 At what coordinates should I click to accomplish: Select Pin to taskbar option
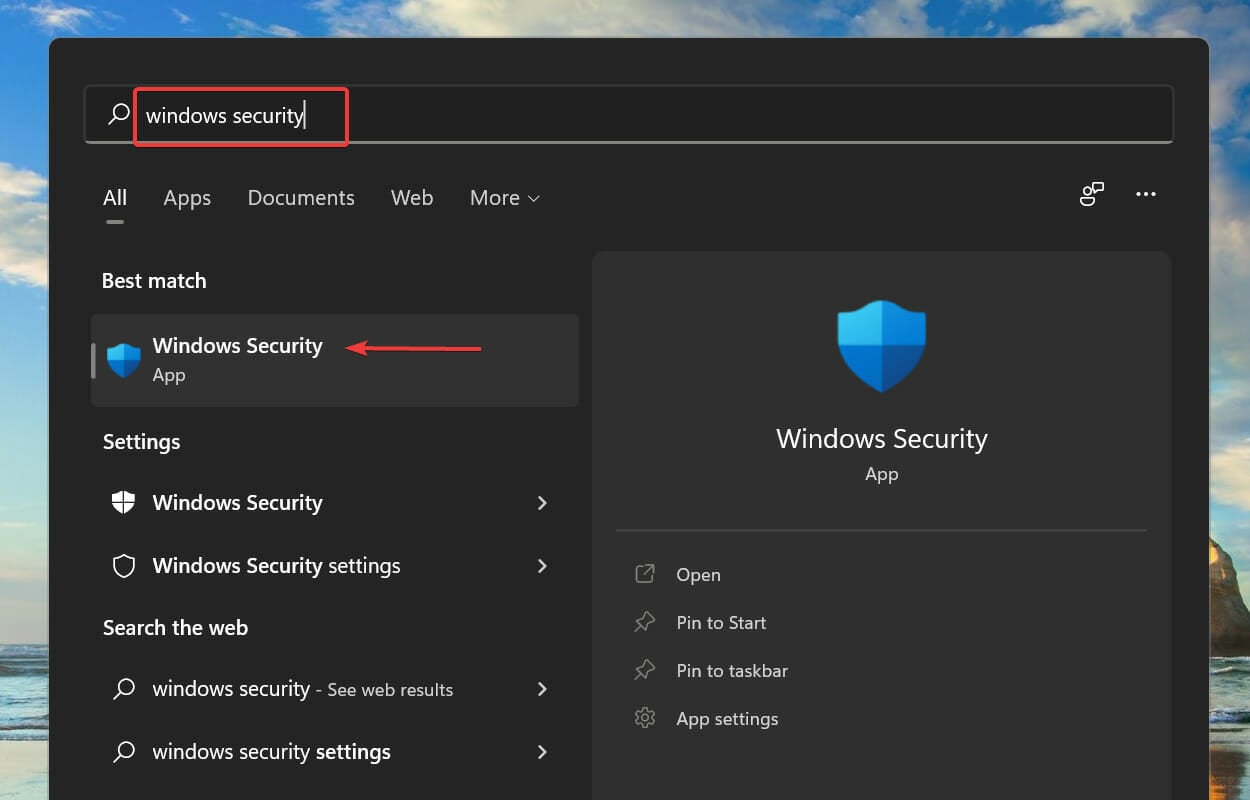click(x=732, y=670)
